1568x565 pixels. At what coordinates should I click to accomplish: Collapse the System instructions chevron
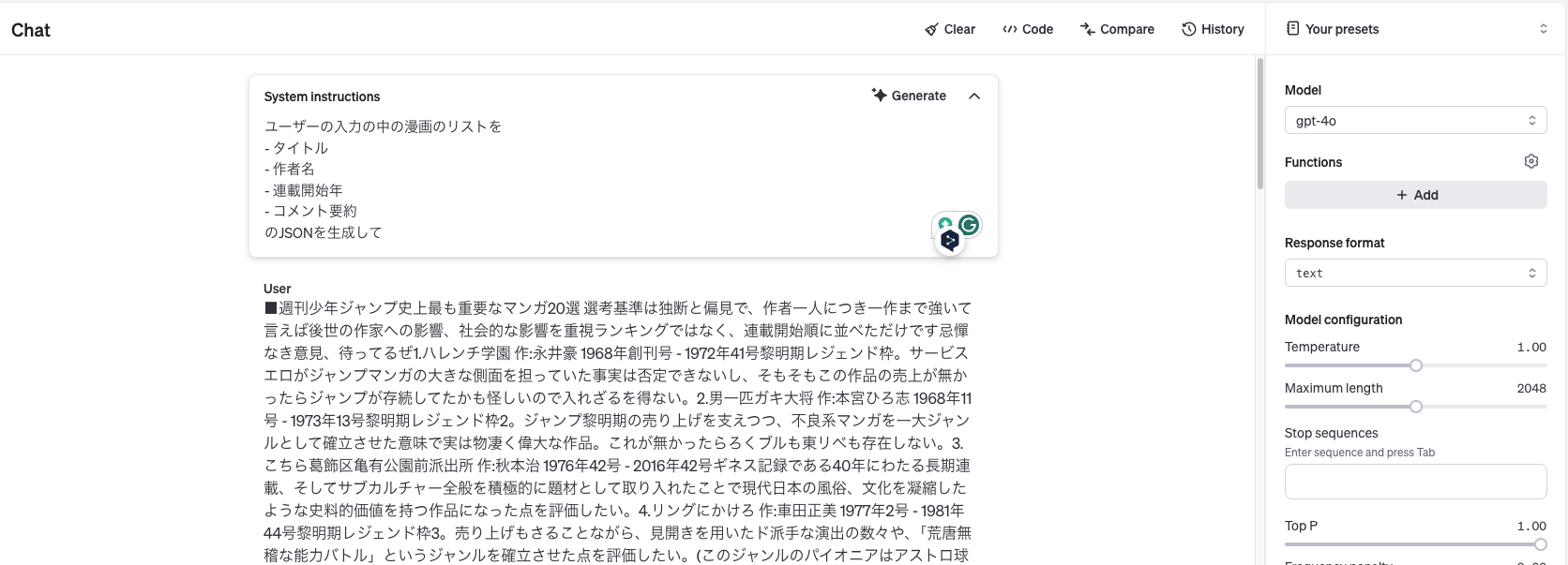point(974,96)
